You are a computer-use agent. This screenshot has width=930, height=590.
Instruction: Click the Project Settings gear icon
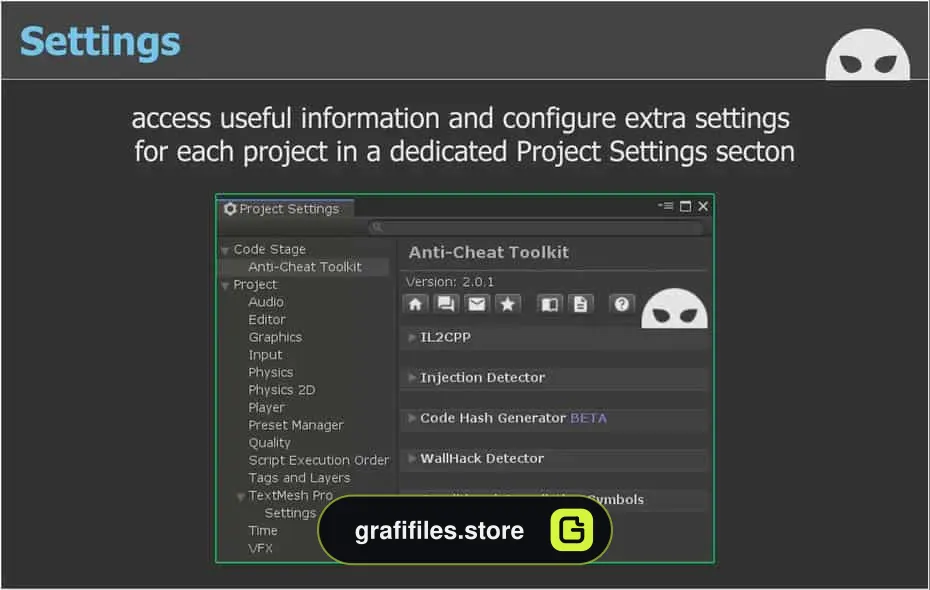tap(230, 209)
